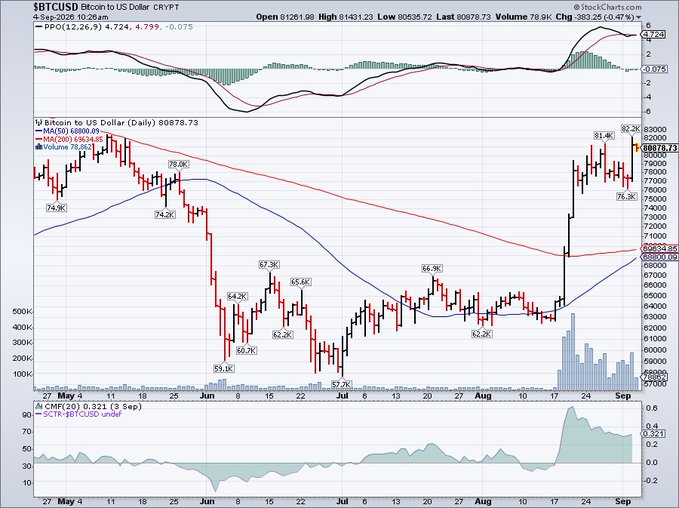Click the MA(50) 68800.09 legend text
Image resolution: width=679 pixels, height=508 pixels.
point(71,131)
